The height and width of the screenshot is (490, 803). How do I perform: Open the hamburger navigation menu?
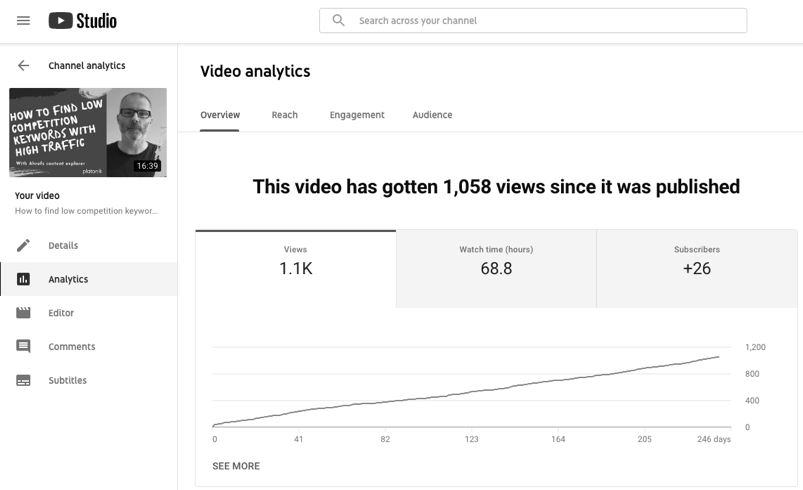(23, 21)
